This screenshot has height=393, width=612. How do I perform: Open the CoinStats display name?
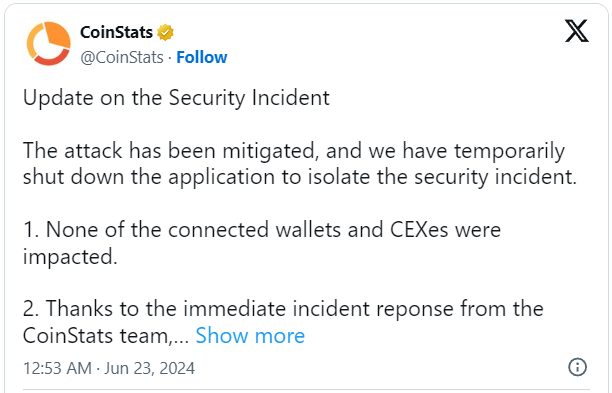pyautogui.click(x=116, y=32)
